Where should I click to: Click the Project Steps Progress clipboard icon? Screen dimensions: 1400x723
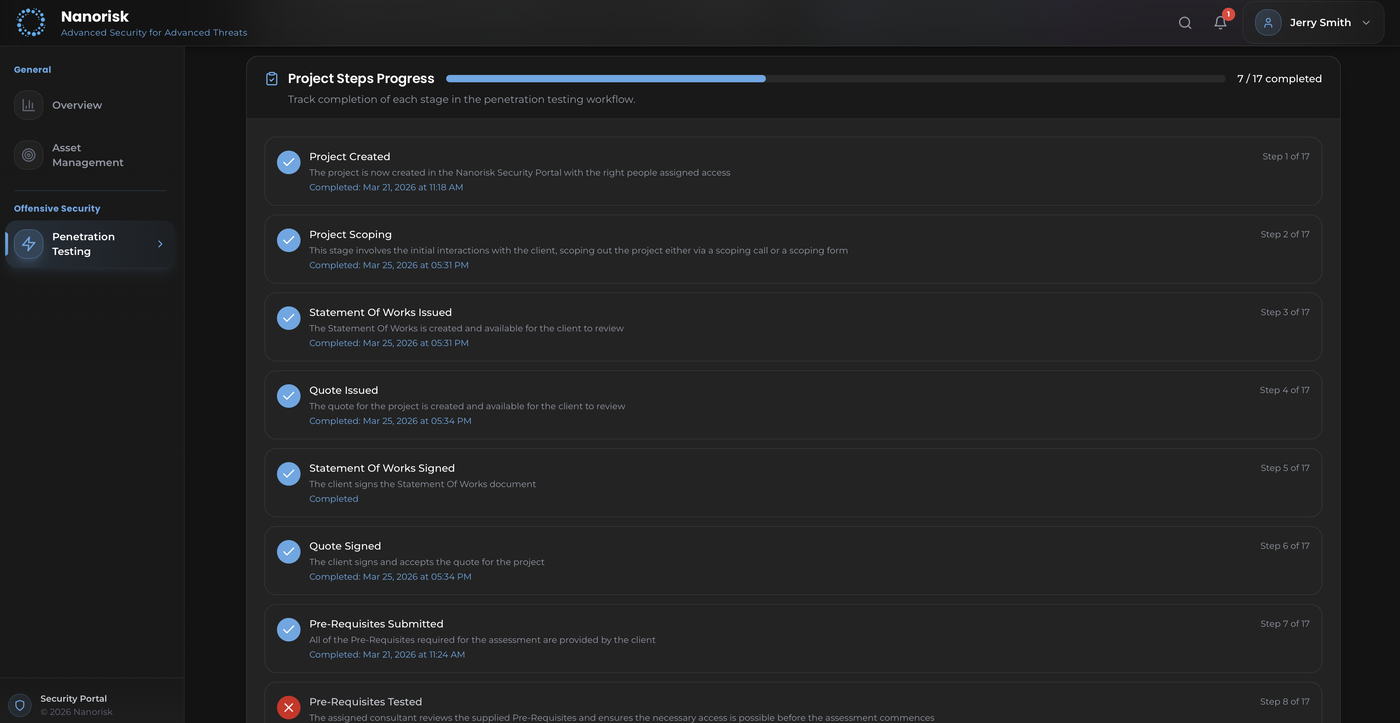(x=271, y=79)
